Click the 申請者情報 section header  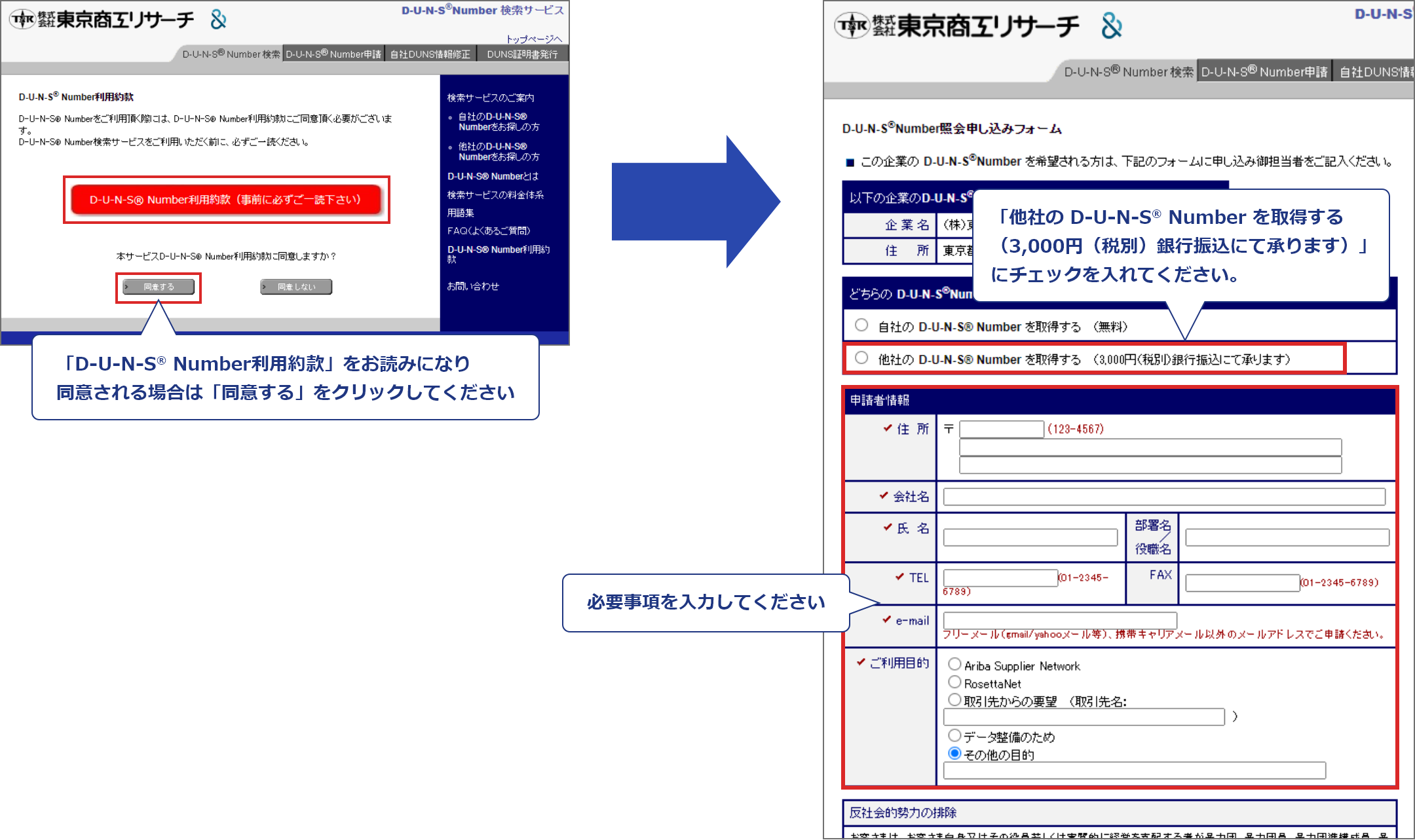(879, 400)
